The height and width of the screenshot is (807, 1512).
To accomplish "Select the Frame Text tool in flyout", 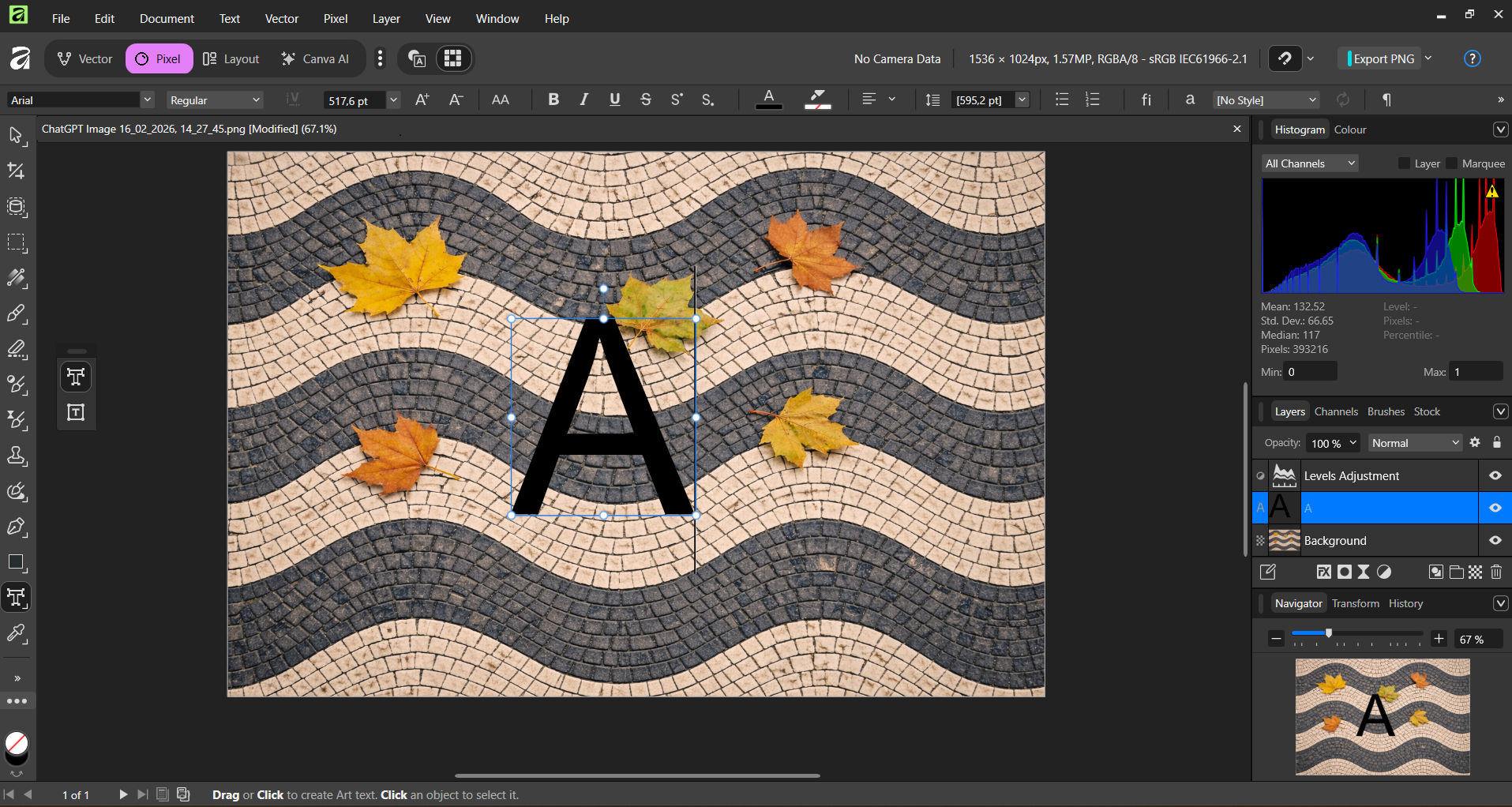I will (76, 412).
